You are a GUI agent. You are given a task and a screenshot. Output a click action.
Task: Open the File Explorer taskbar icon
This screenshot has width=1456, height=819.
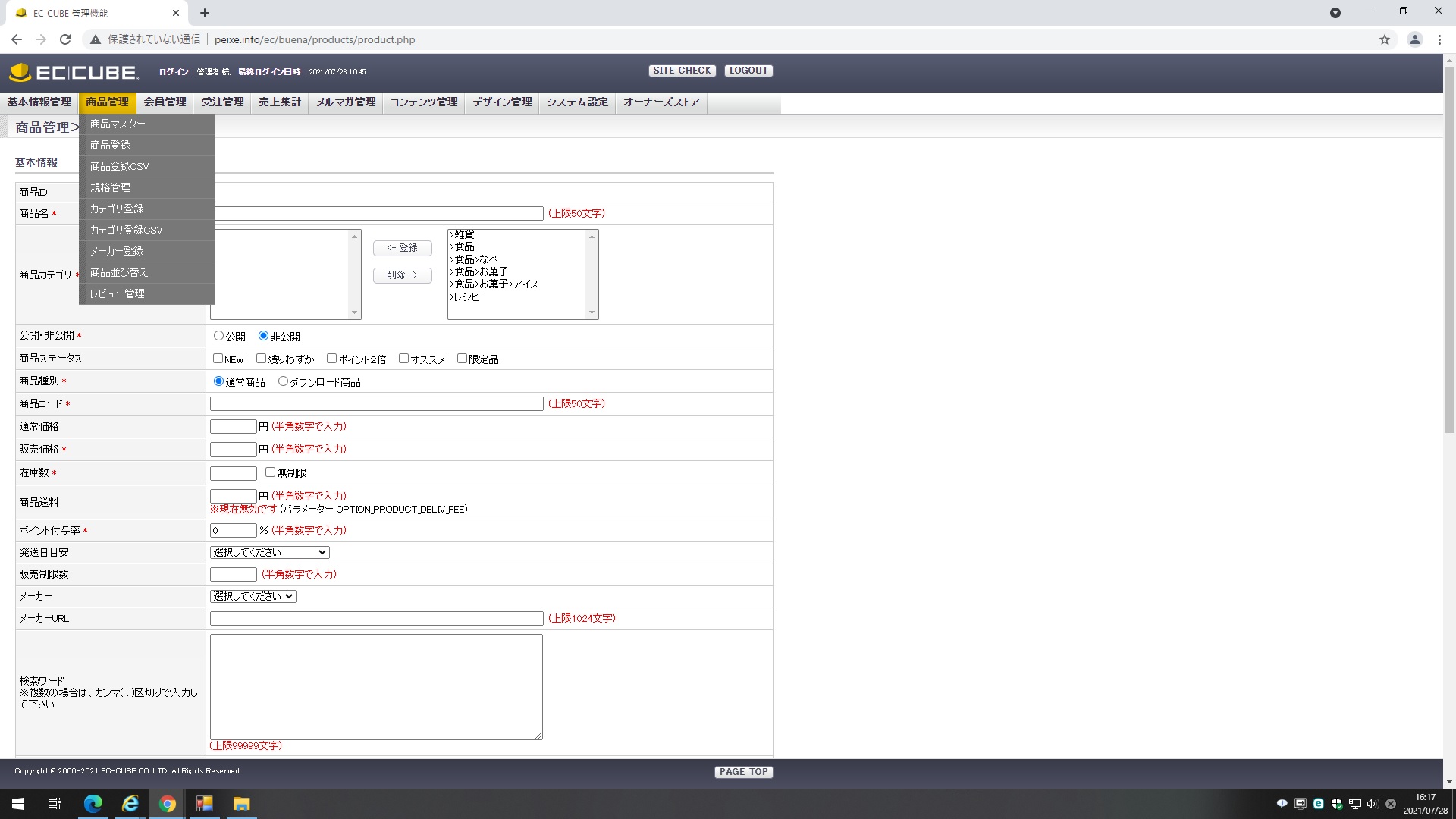pyautogui.click(x=241, y=804)
